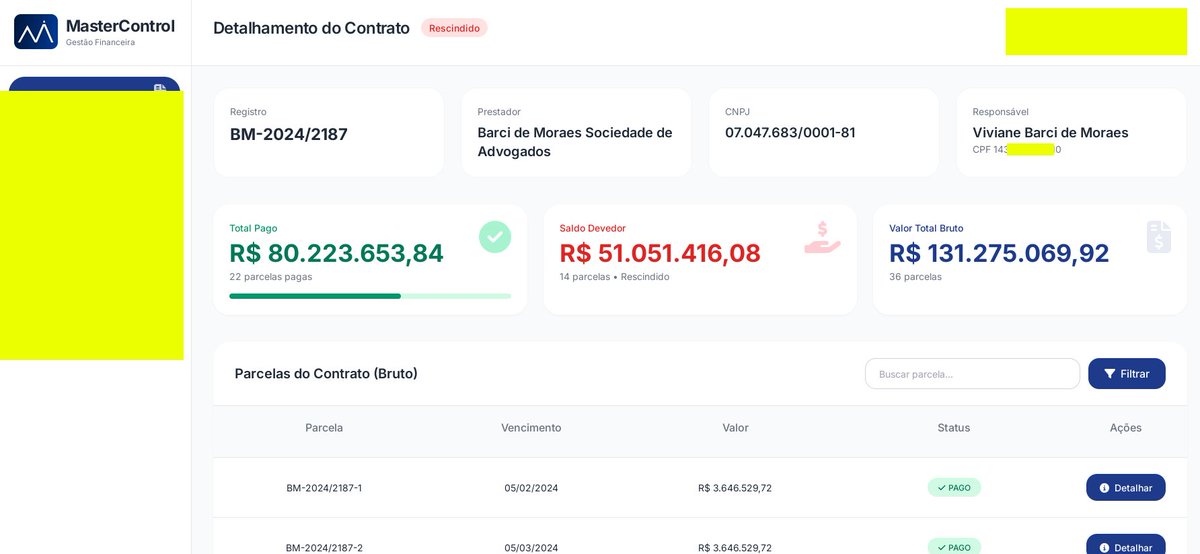The image size is (1200, 554).
Task: Click the amount R$ 51.051.416,08
Action: 660,253
